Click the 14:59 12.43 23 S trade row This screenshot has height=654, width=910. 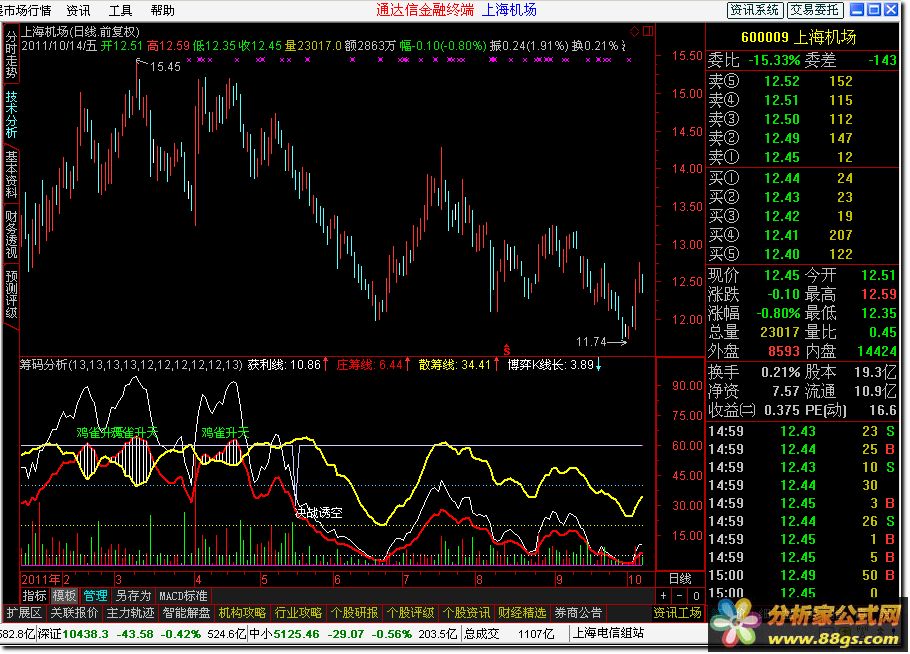point(801,431)
